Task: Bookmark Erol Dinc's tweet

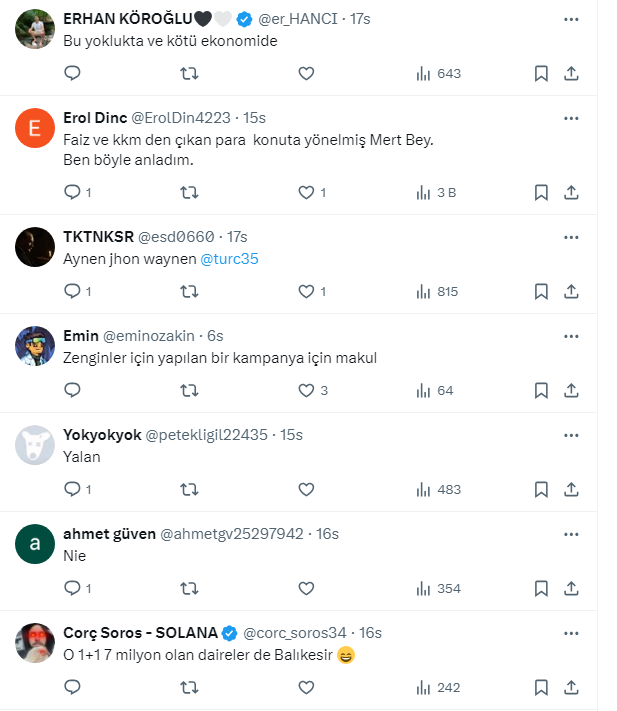Action: pos(540,192)
